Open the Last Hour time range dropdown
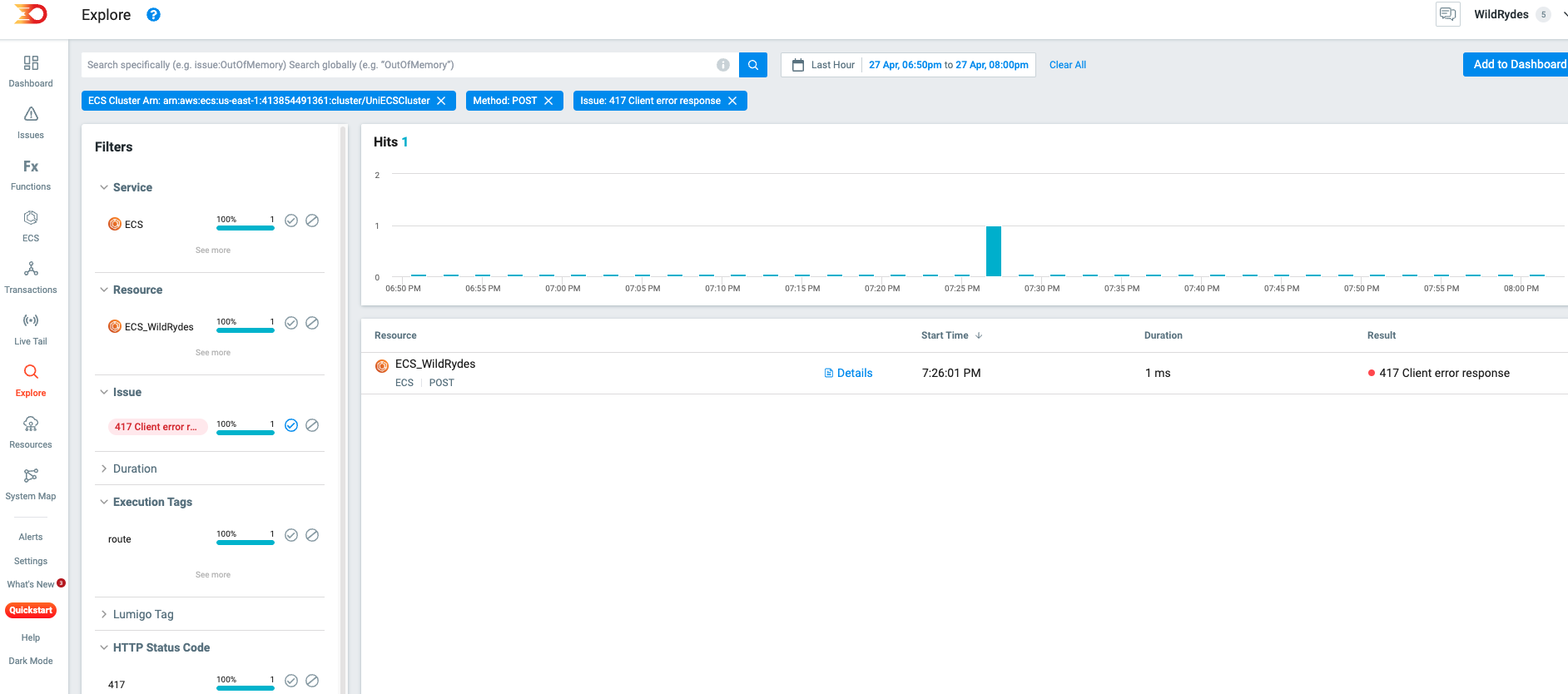 point(832,65)
